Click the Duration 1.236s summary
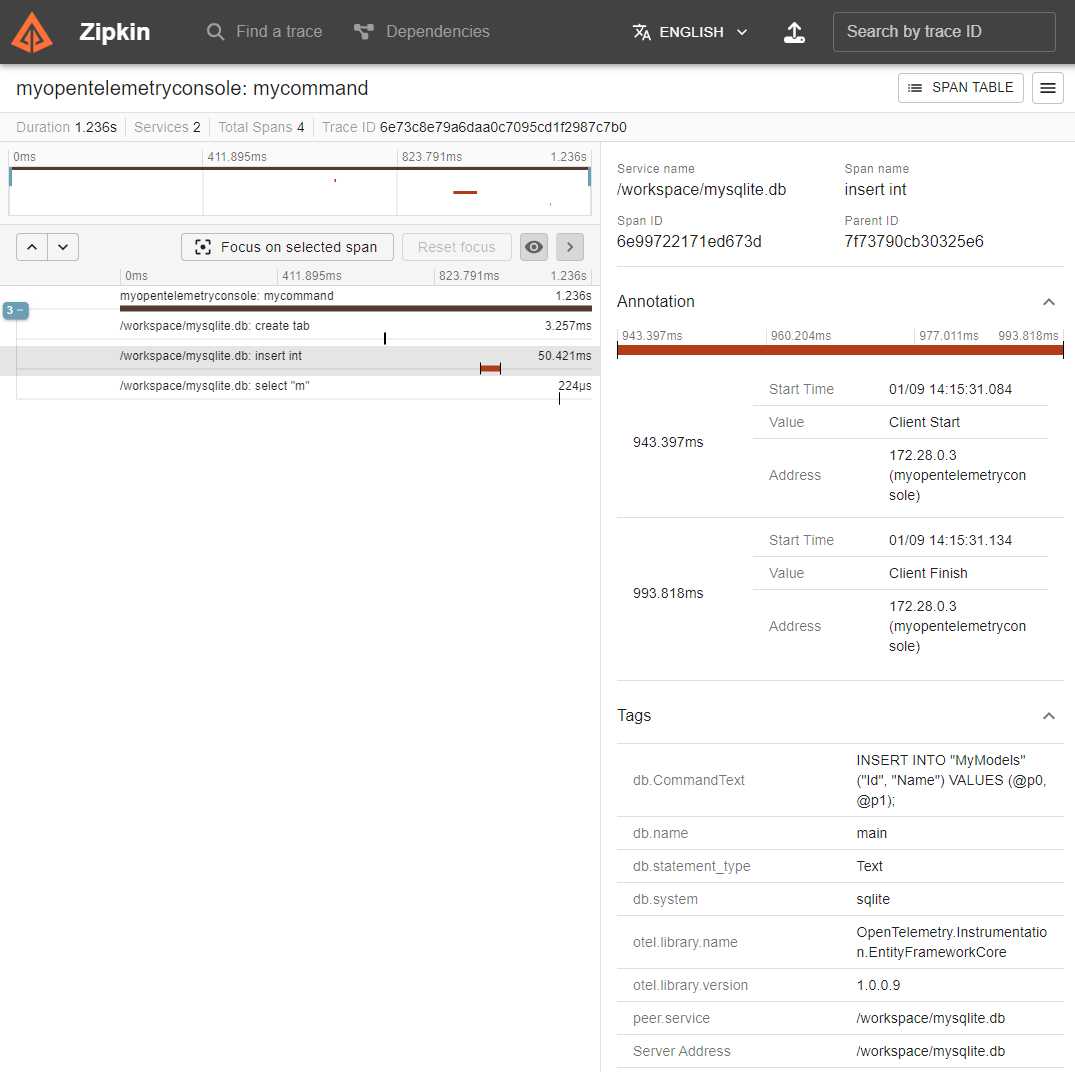Image resolution: width=1075 pixels, height=1072 pixels. pyautogui.click(x=67, y=127)
